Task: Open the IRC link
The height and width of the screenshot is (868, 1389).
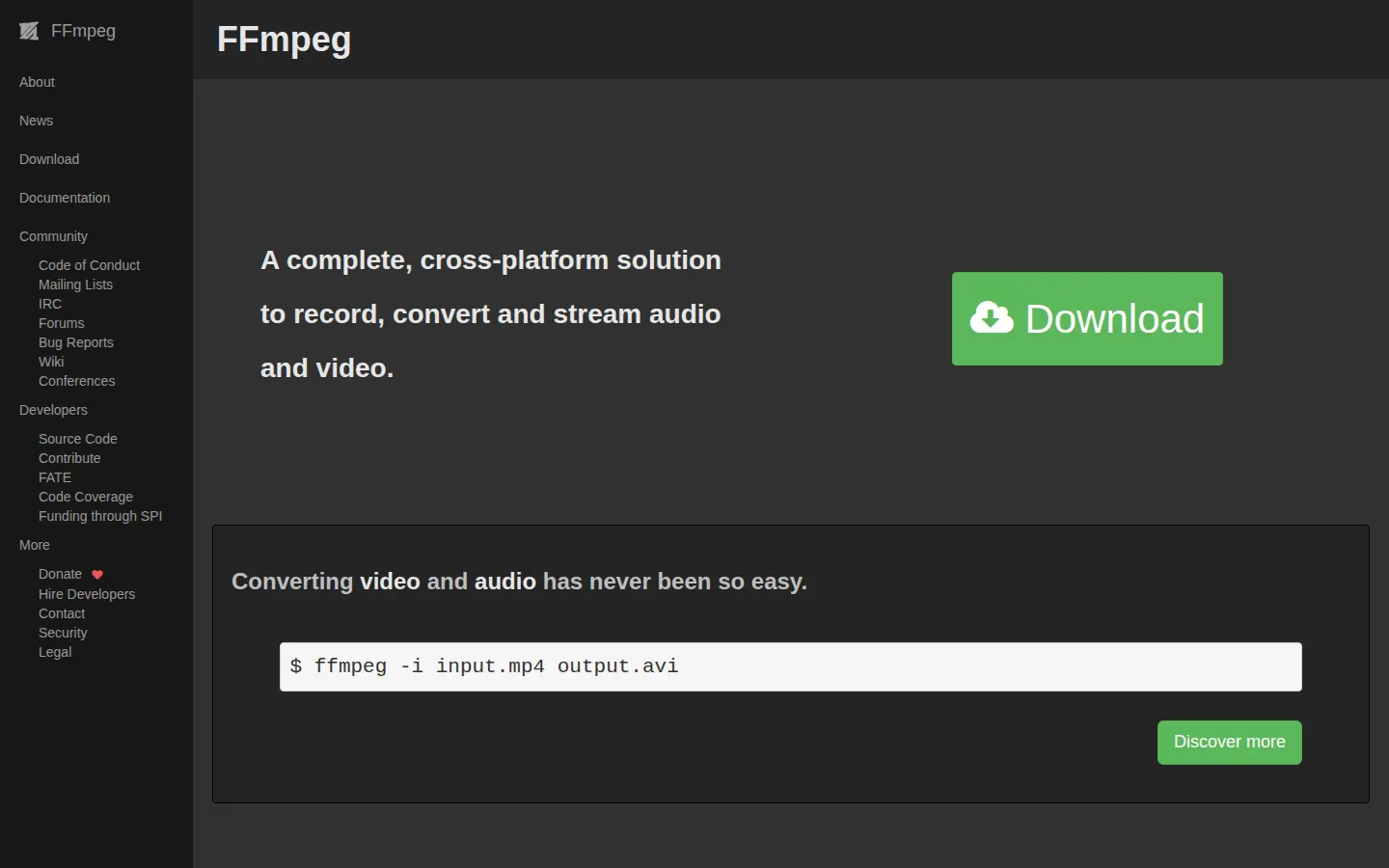Action: (50, 304)
